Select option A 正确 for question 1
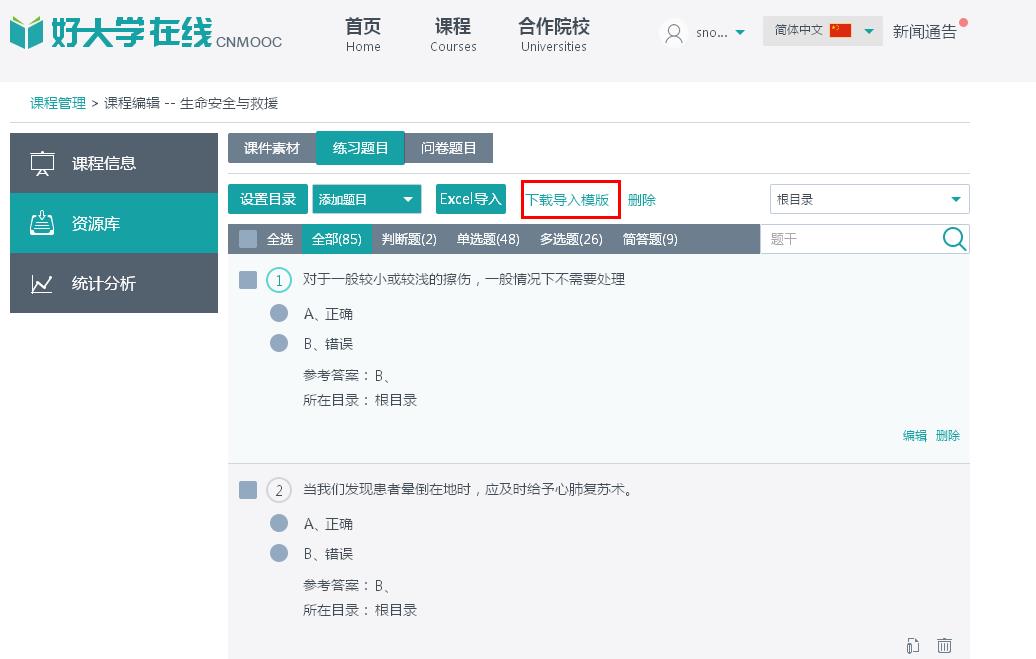This screenshot has height=659, width=1036. [x=279, y=314]
